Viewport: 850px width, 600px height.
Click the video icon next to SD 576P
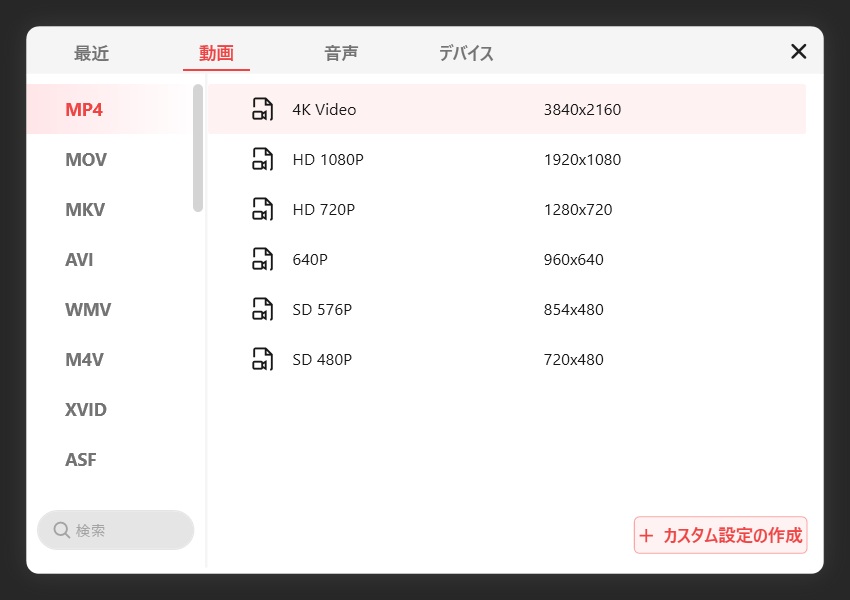(x=262, y=309)
